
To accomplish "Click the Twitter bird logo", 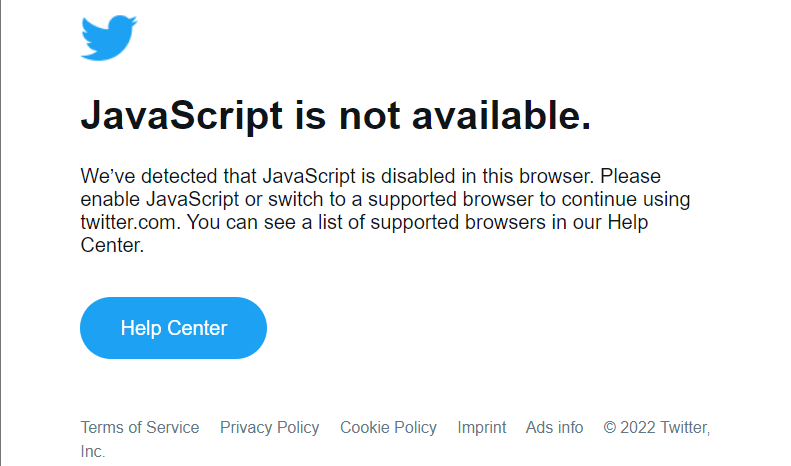I will [108, 38].
